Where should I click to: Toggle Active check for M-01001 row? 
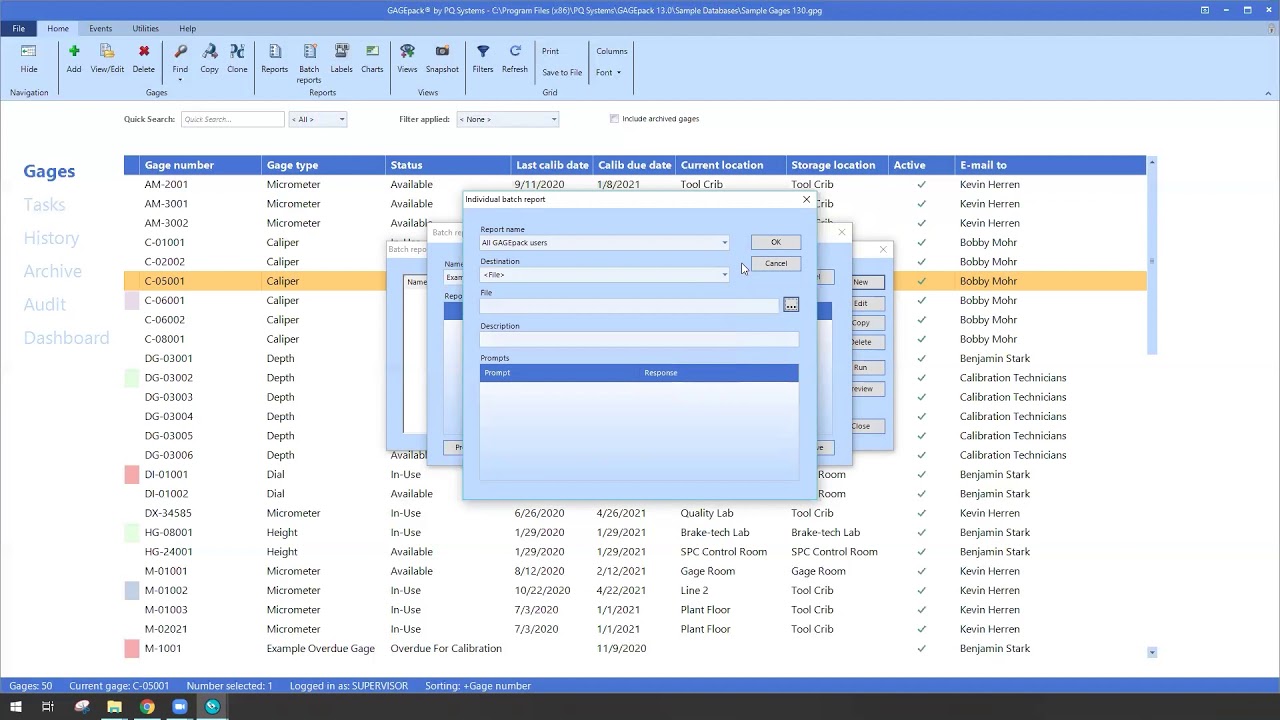point(921,571)
